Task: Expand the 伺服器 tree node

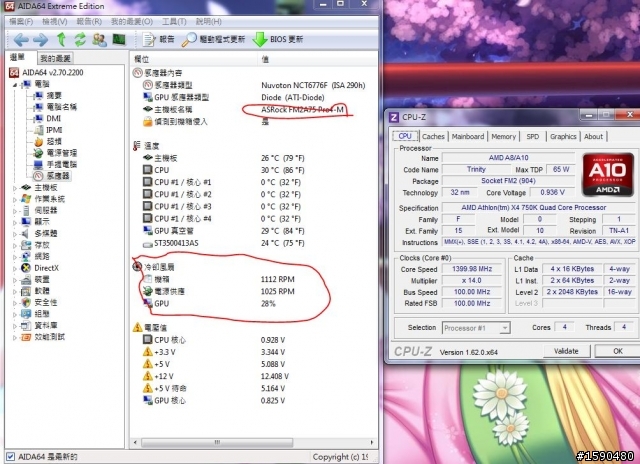Action: (x=15, y=211)
